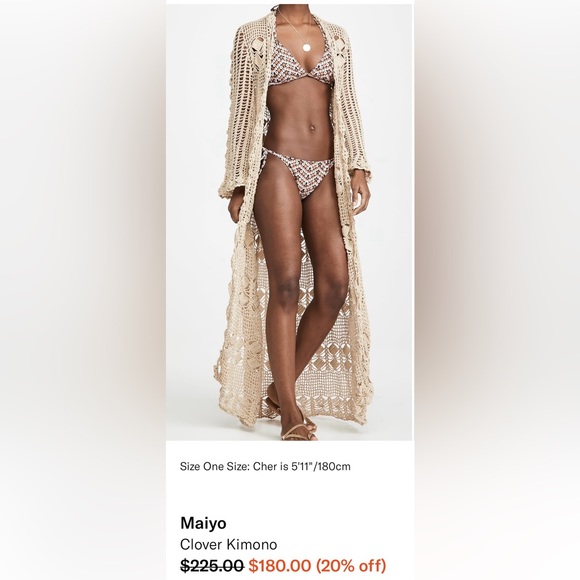The width and height of the screenshot is (580, 580).
Task: Click the (20% off) discount label
Action: (x=351, y=566)
